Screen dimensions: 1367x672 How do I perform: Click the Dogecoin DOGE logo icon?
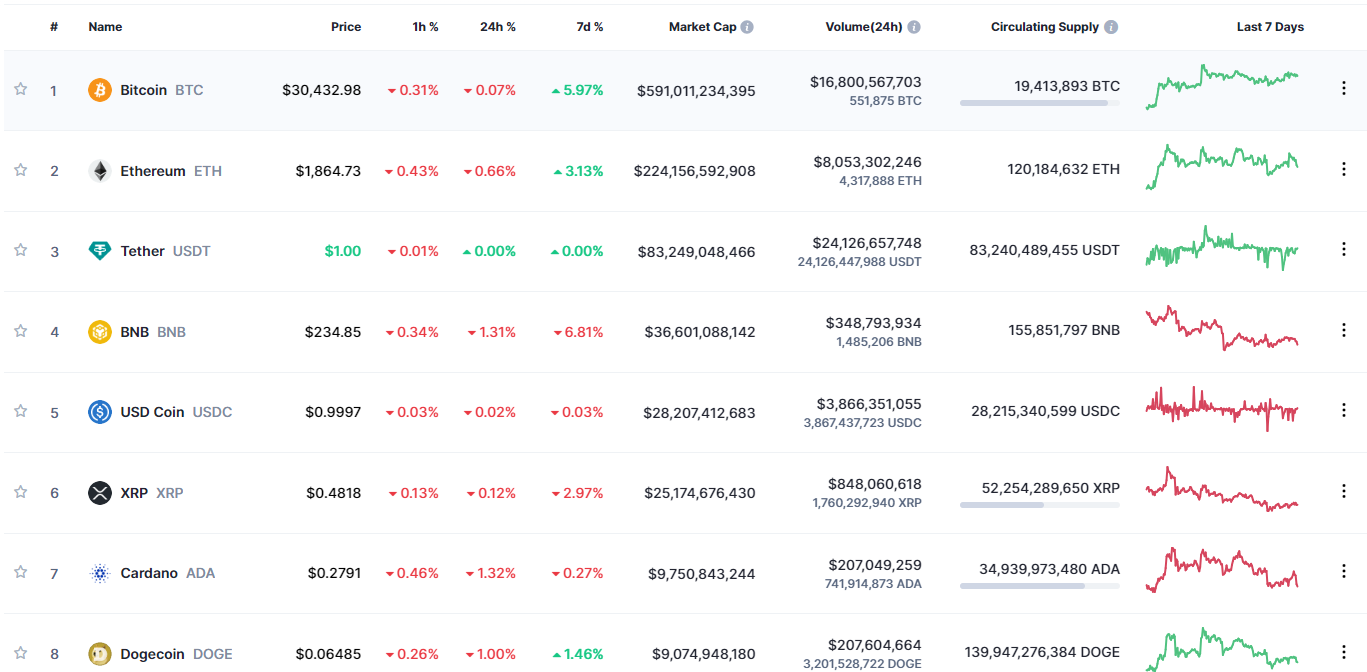tap(98, 653)
